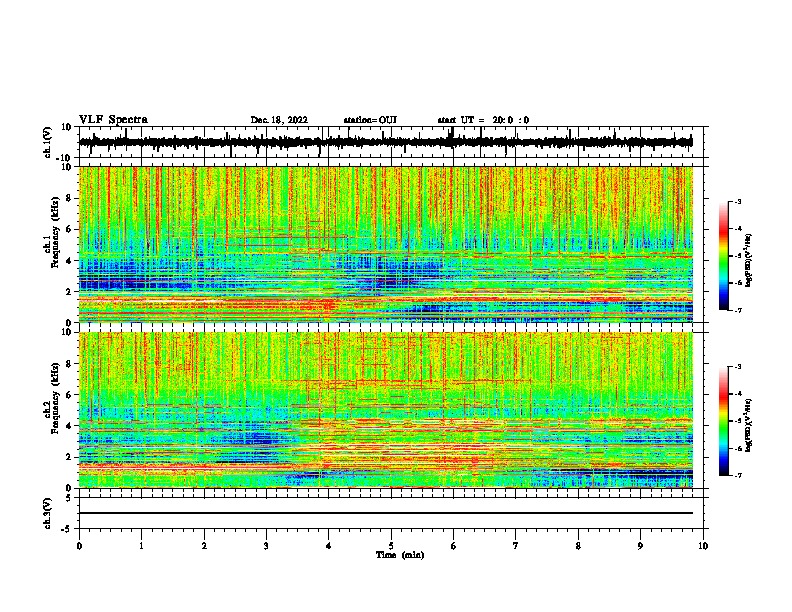Image resolution: width=792 pixels, height=612 pixels.
Task: Click inside the ch.2 spectrogram panel
Action: [x=385, y=410]
